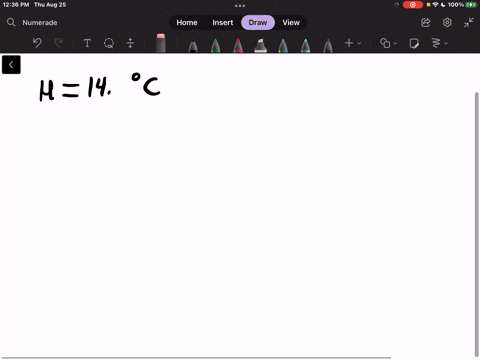Open settings gear icon
Screen dimensions: 480x360
[447, 23]
